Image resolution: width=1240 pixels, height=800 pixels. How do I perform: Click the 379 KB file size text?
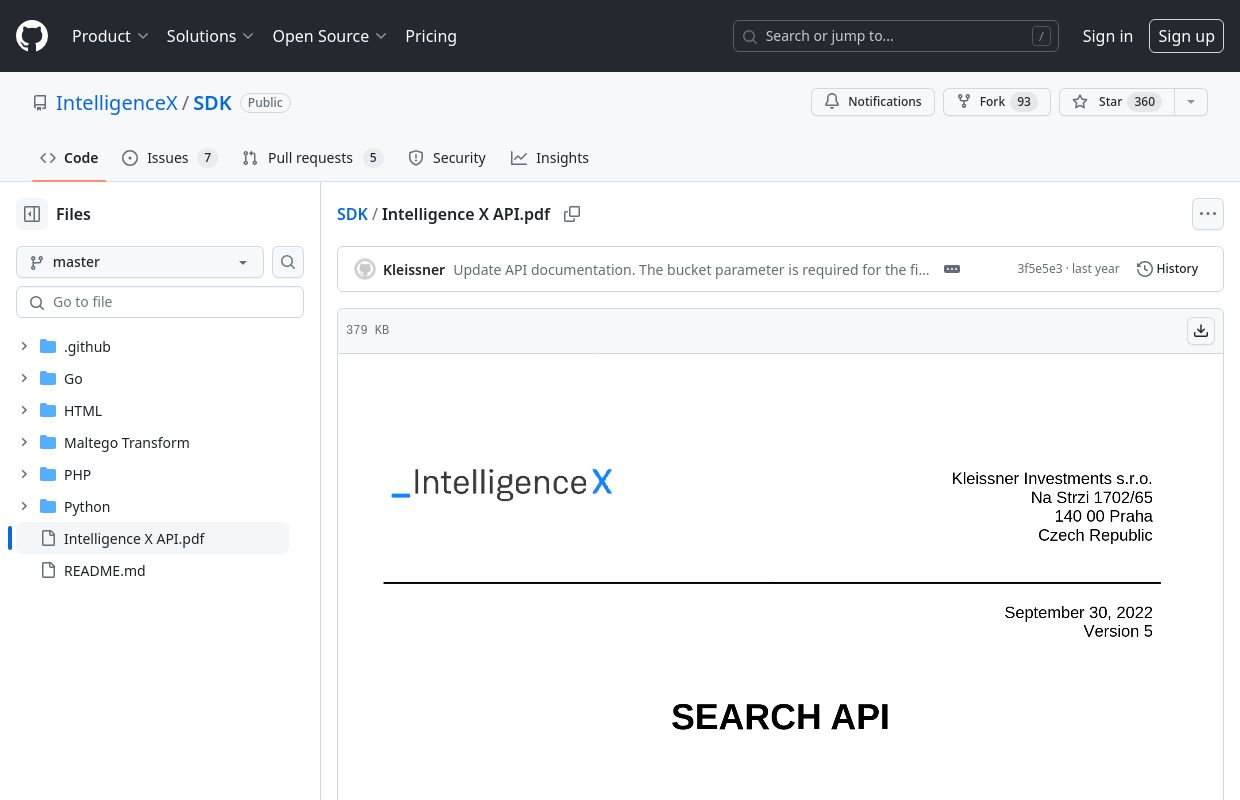pos(367,330)
